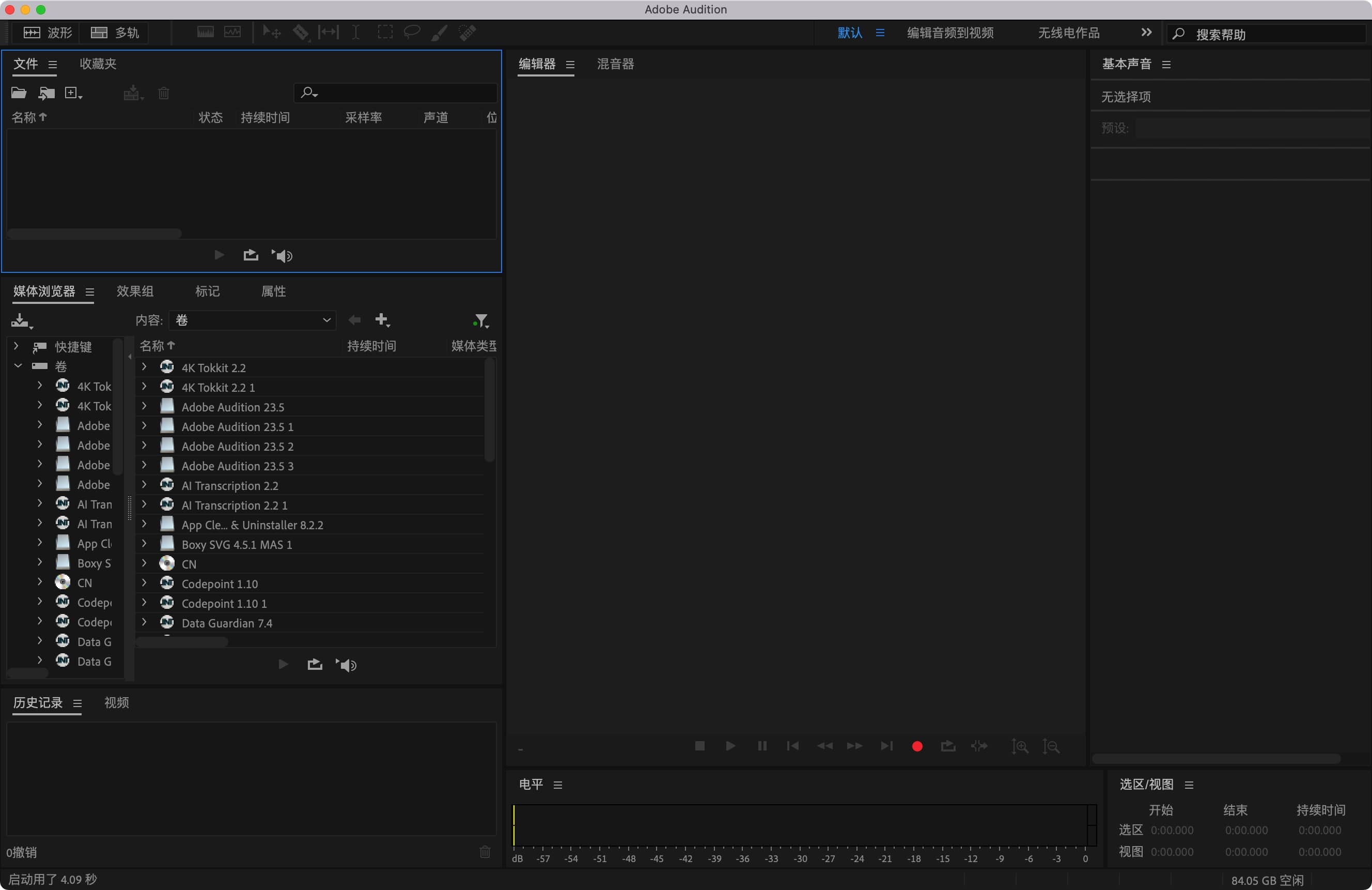Switch to 编辑音频到视频 workspace
This screenshot has height=890, width=1372.
pos(950,33)
